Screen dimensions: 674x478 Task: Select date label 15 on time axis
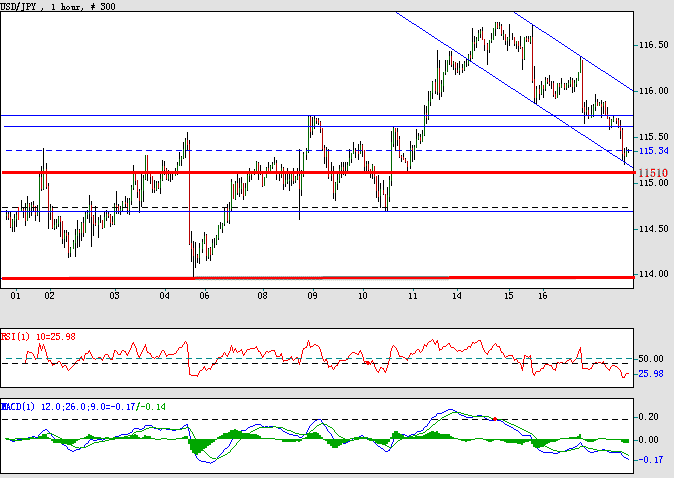[x=509, y=296]
